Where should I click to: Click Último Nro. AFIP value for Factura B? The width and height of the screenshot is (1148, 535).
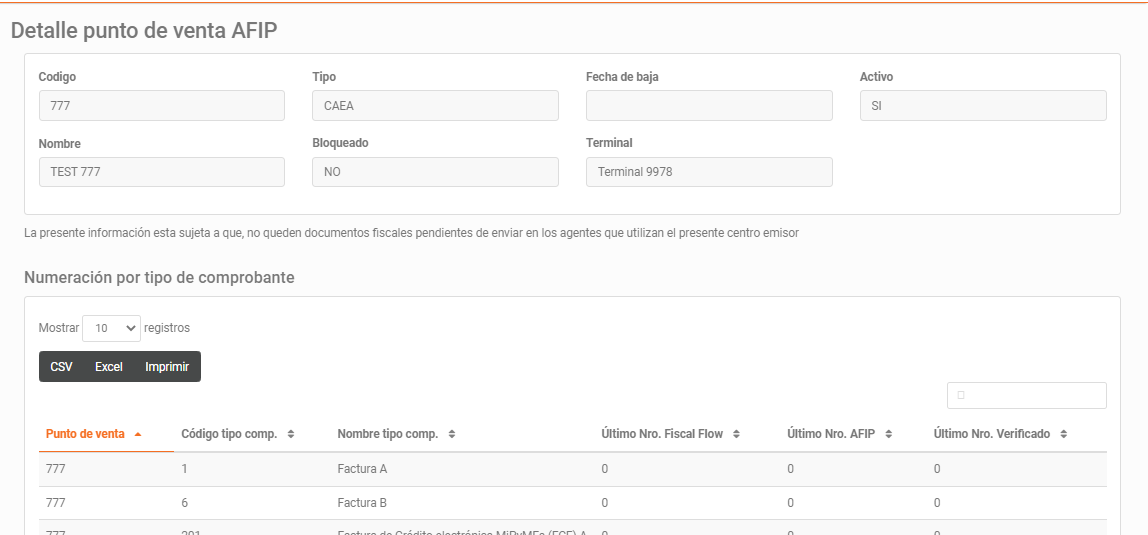point(791,503)
